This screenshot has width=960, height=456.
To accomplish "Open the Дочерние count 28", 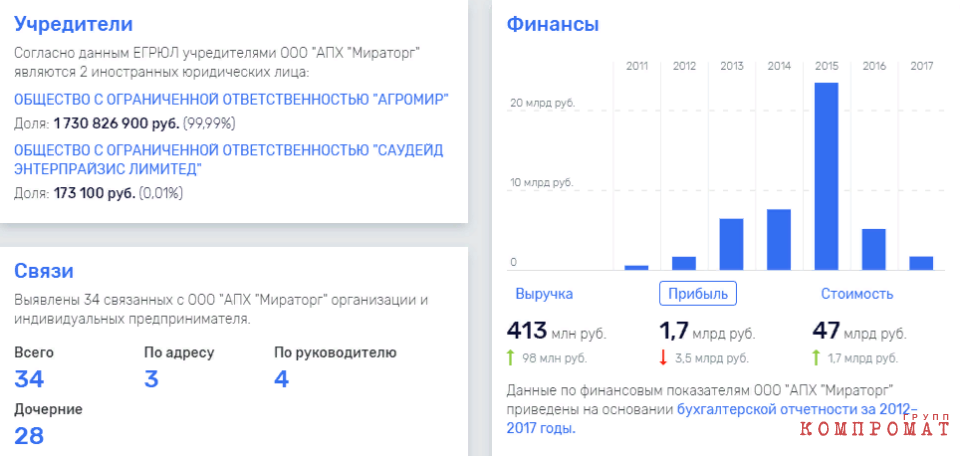I will 29,436.
